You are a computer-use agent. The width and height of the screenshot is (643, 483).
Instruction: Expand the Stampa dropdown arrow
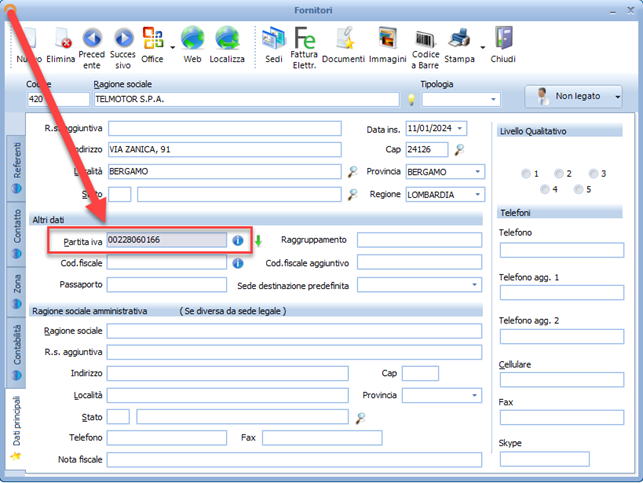(x=483, y=48)
